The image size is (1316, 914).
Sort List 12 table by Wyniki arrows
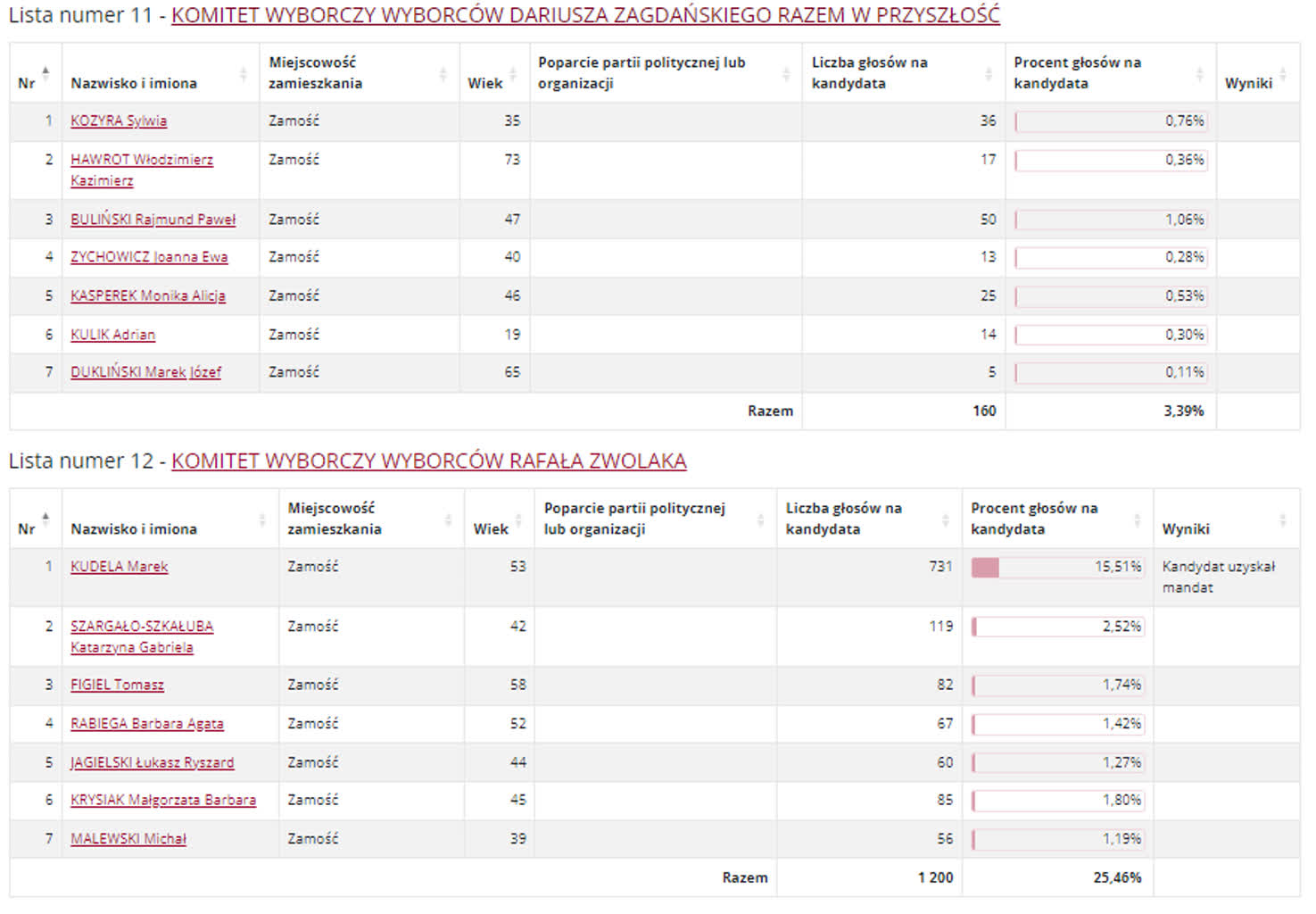tap(1282, 519)
